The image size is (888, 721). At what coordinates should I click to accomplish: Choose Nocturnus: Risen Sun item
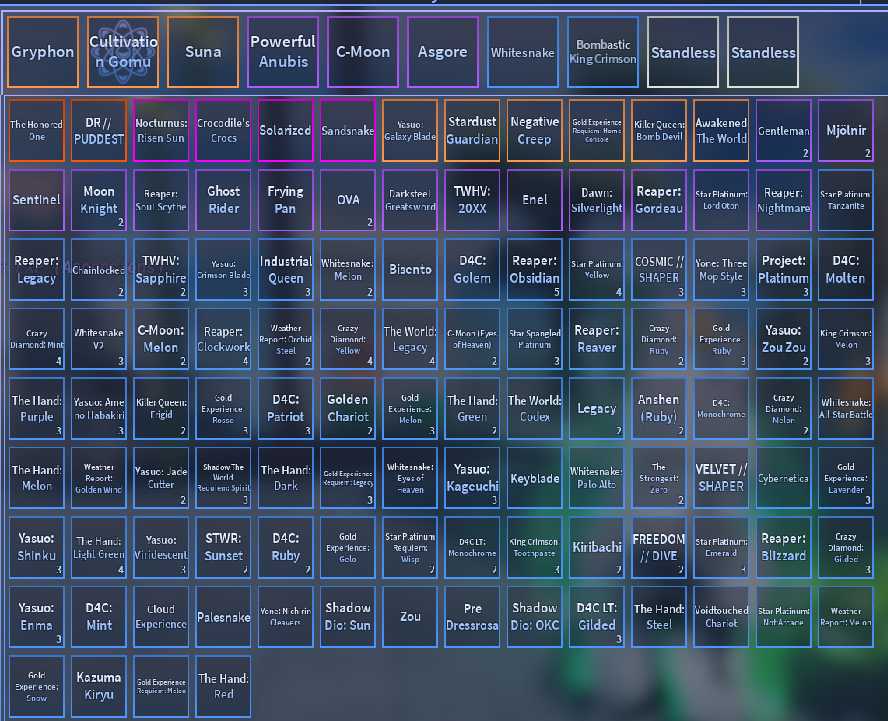click(161, 130)
